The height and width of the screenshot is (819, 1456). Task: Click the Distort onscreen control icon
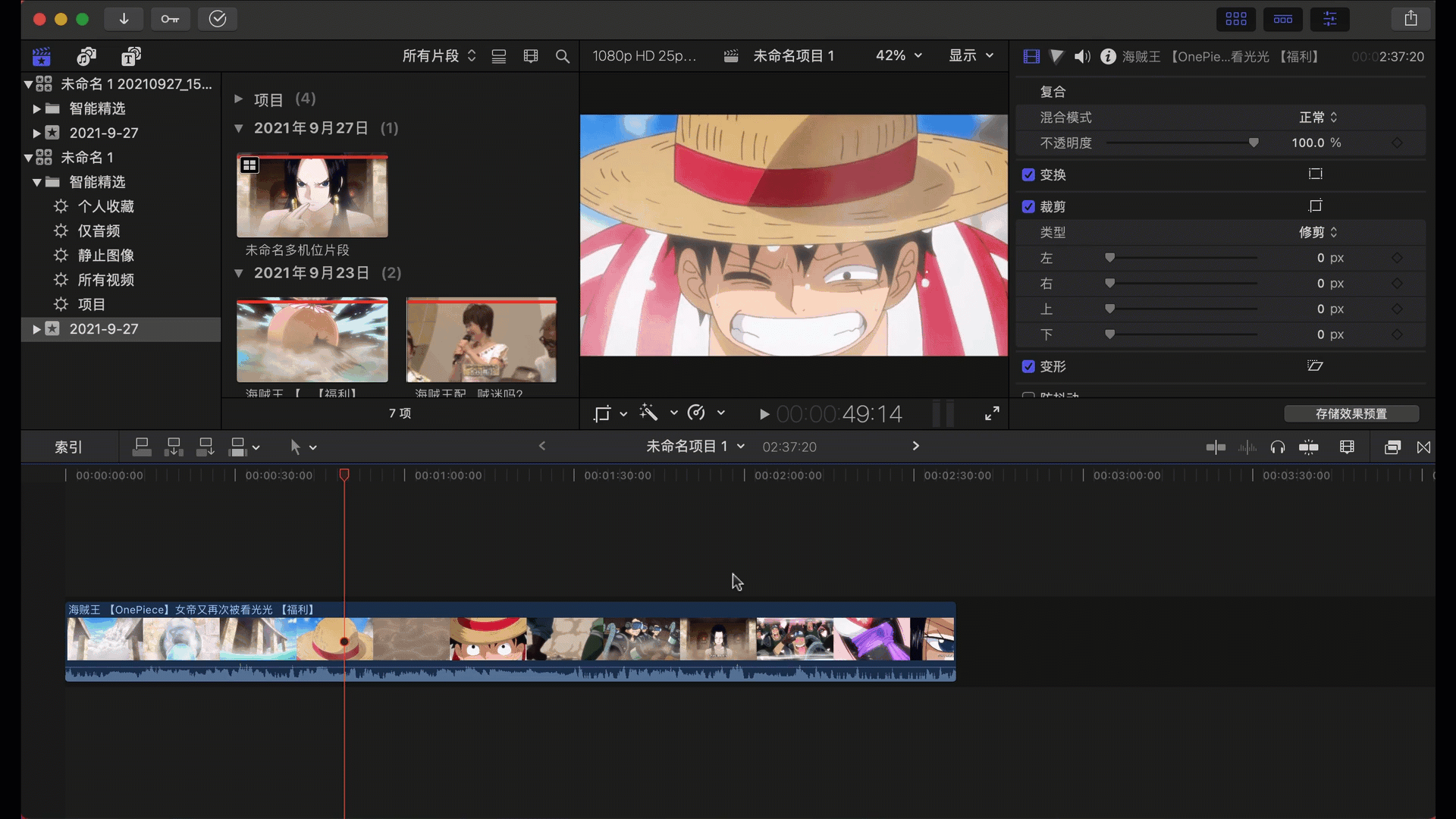click(x=1316, y=366)
